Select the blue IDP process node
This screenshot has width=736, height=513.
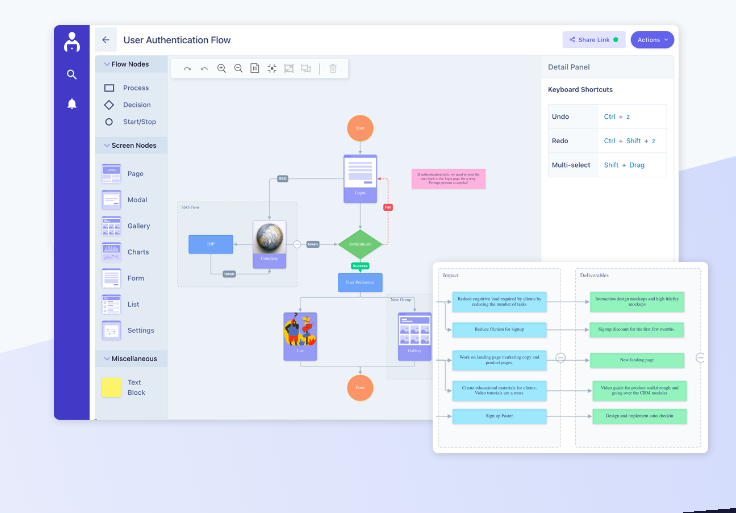pos(211,245)
